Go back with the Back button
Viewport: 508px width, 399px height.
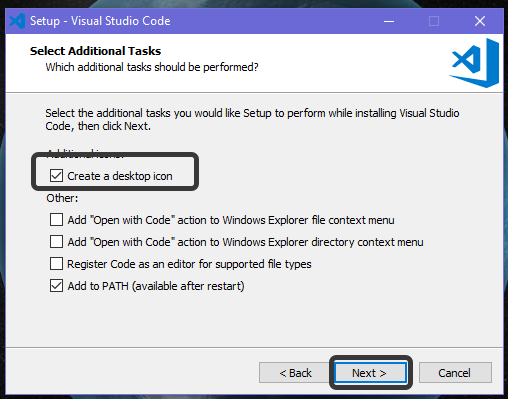pos(295,373)
